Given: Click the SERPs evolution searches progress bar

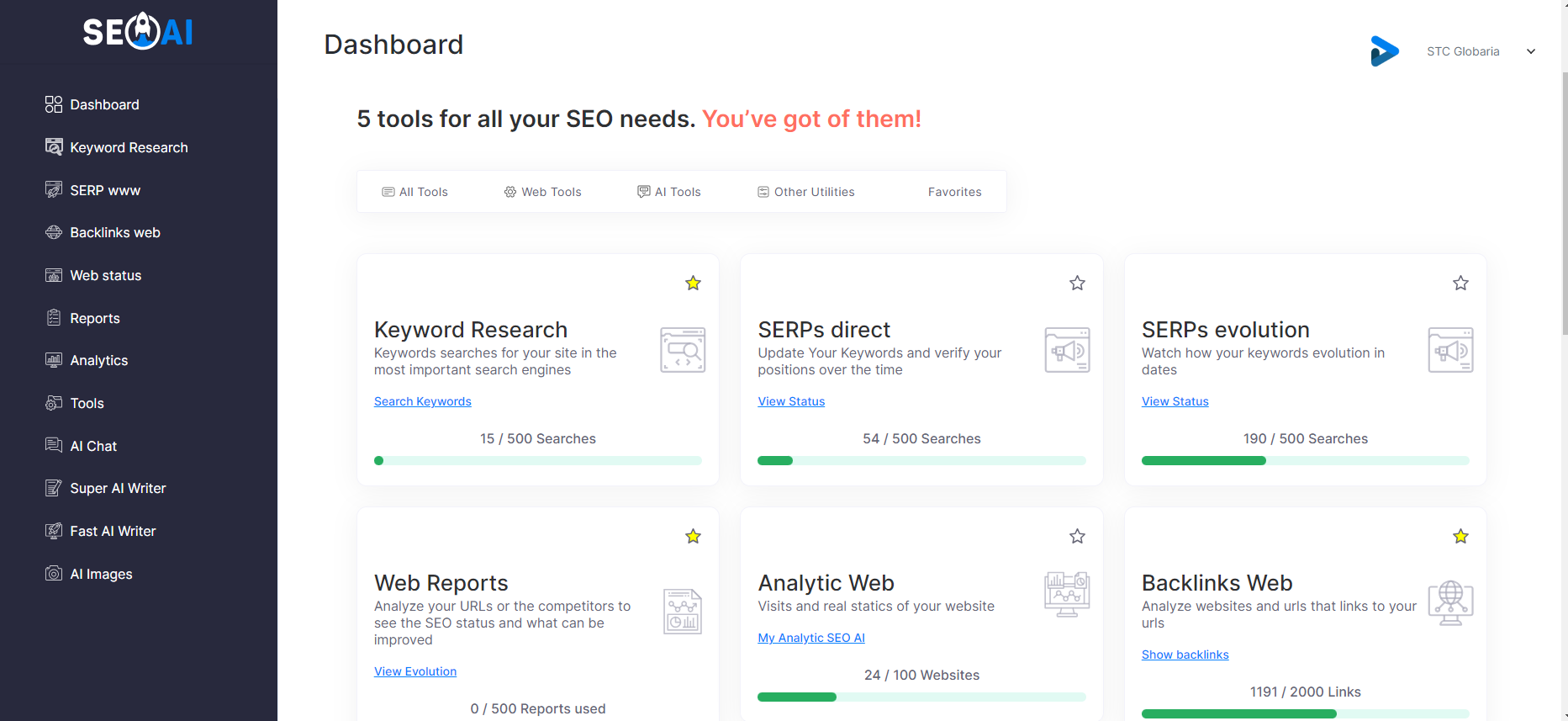Looking at the screenshot, I should click(1305, 460).
